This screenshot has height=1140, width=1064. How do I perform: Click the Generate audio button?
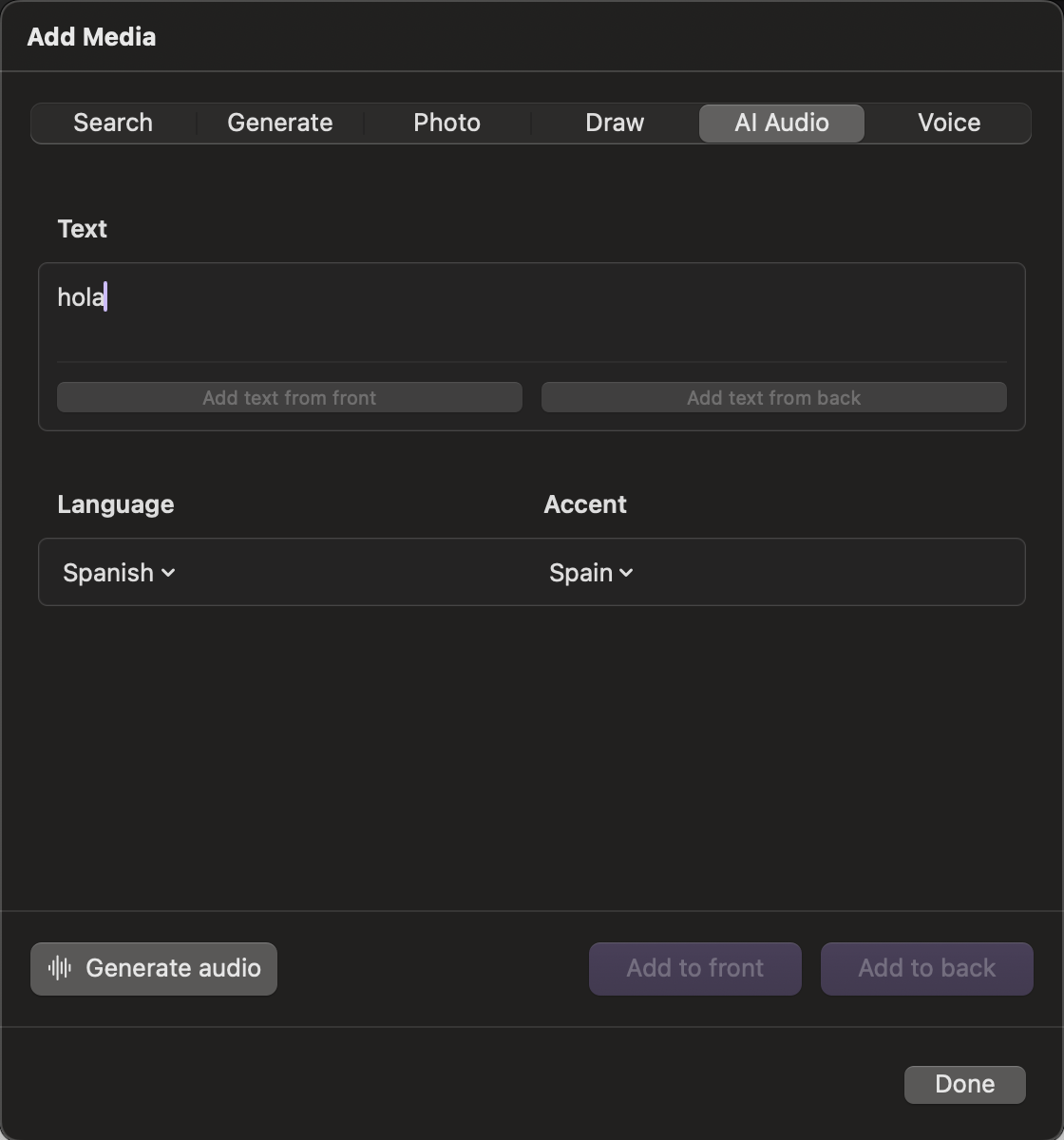[154, 969]
